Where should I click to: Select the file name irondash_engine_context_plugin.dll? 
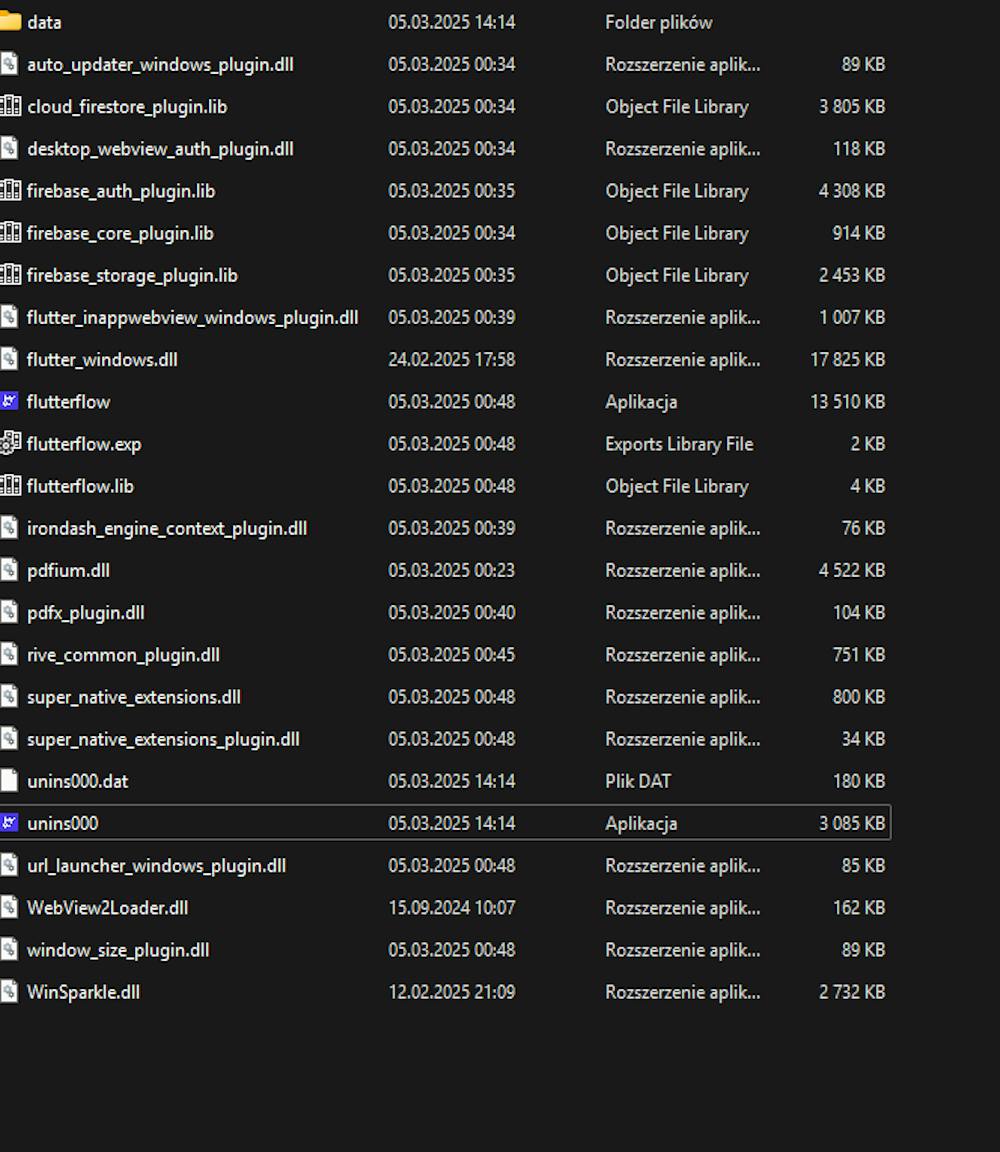pyautogui.click(x=167, y=528)
